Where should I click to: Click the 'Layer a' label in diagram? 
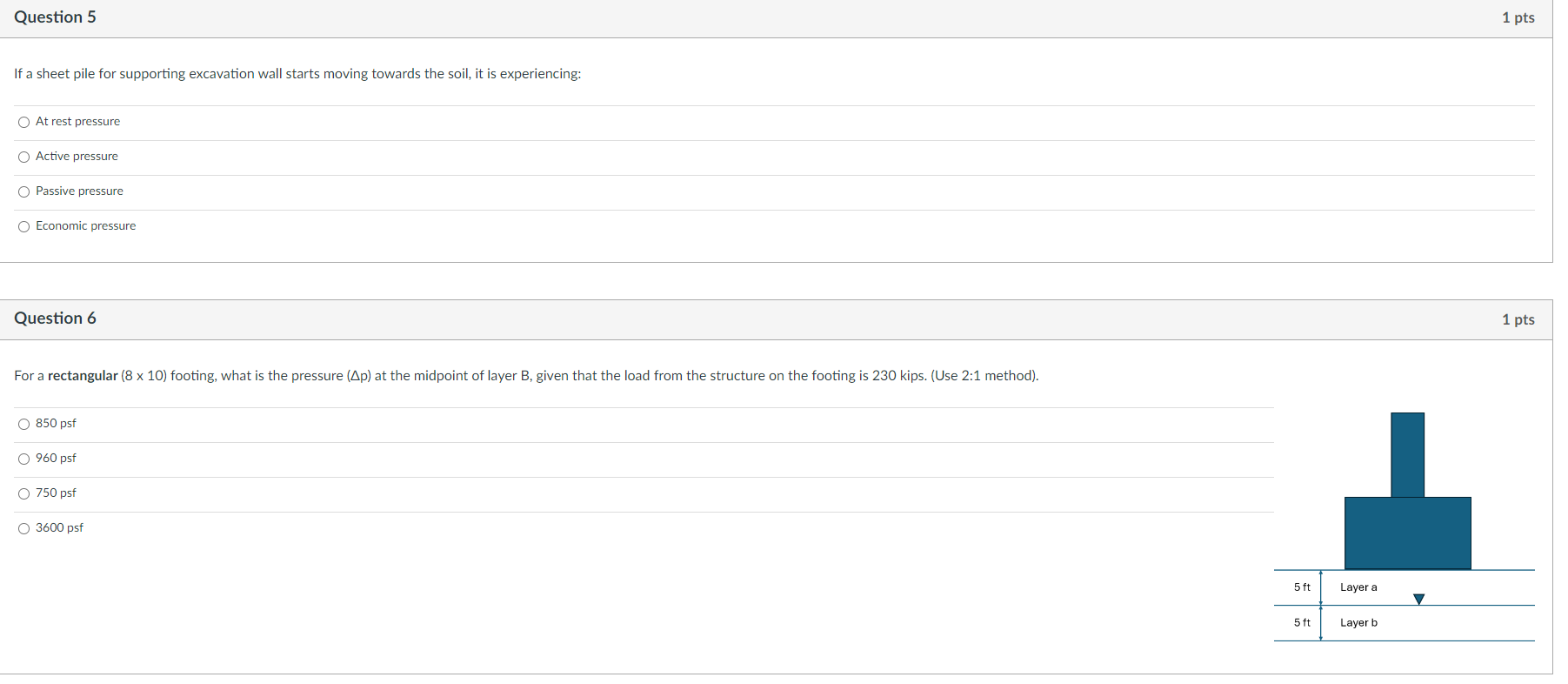[x=1358, y=587]
